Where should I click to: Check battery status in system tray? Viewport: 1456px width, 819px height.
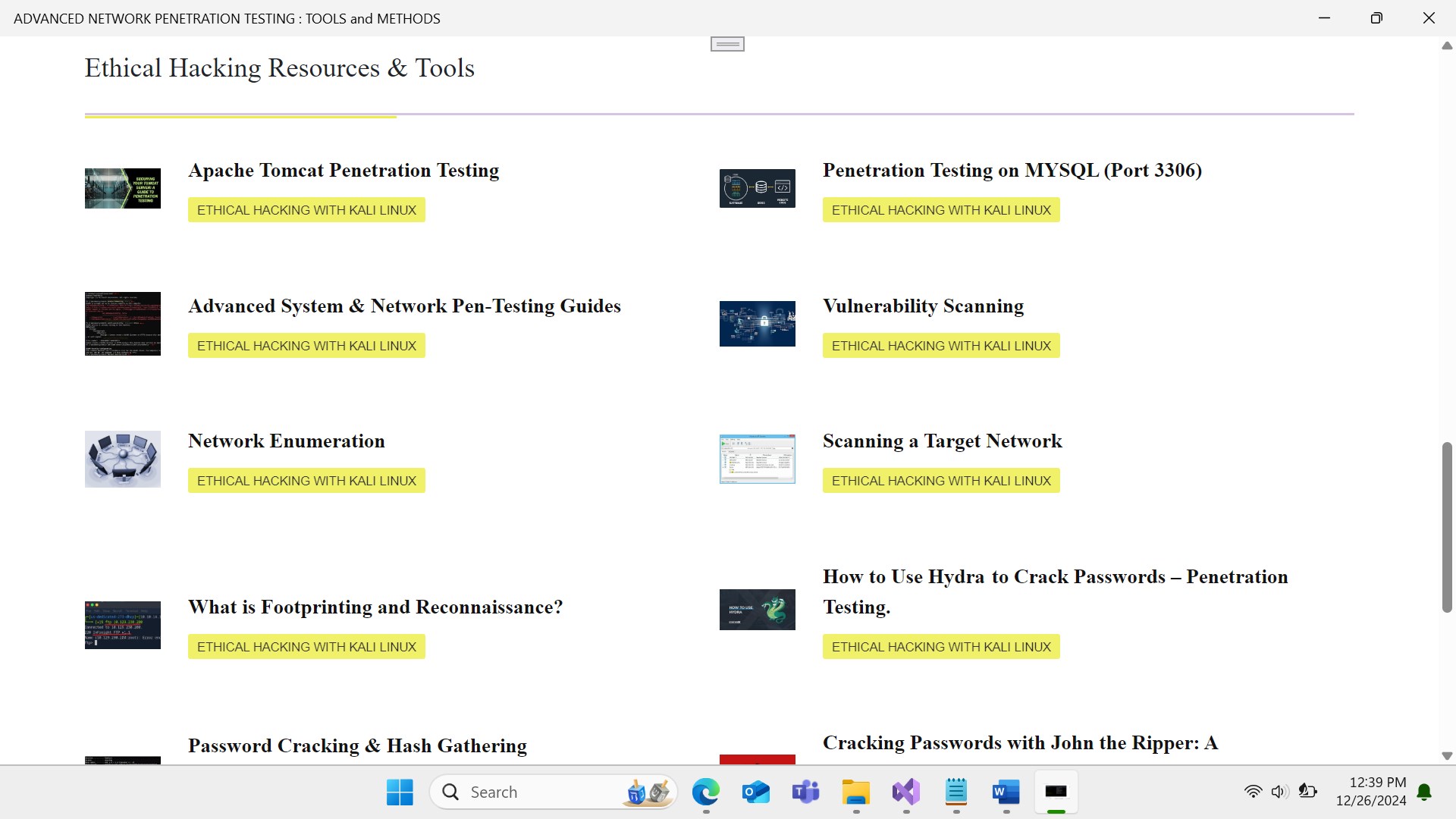1307,792
